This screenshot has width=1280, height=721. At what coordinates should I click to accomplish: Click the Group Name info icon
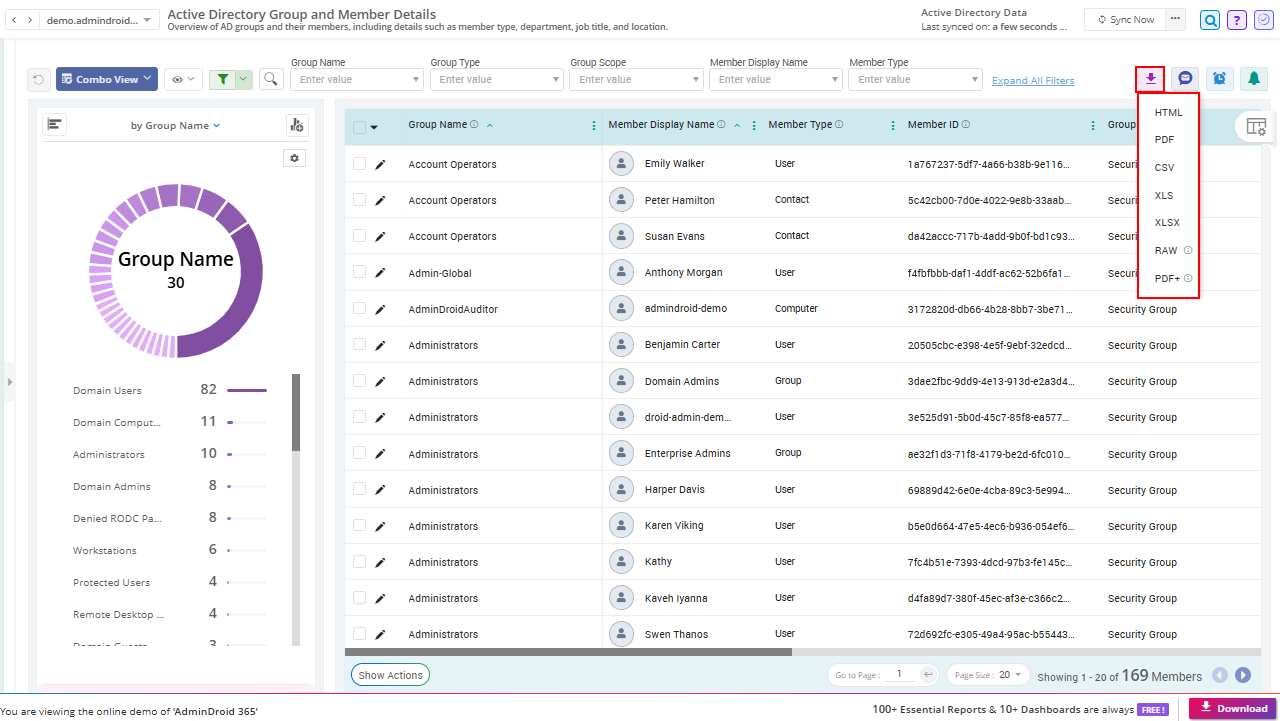pos(474,125)
